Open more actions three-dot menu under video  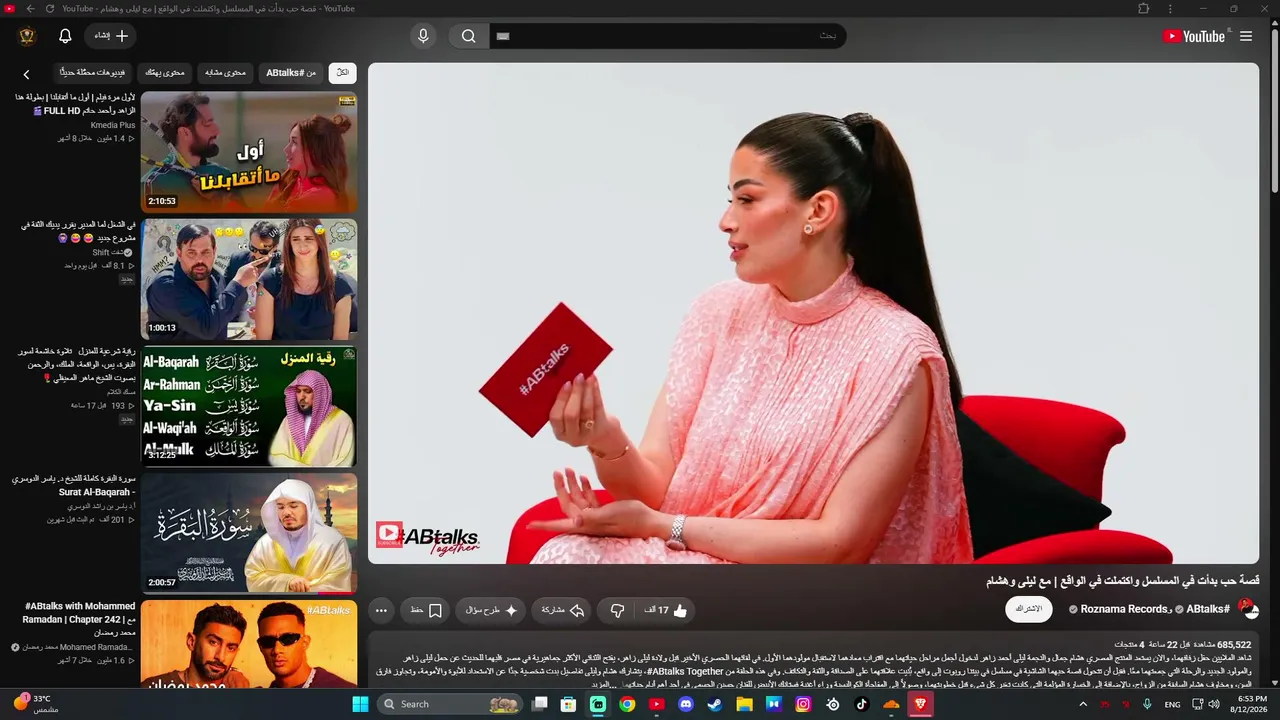381,610
